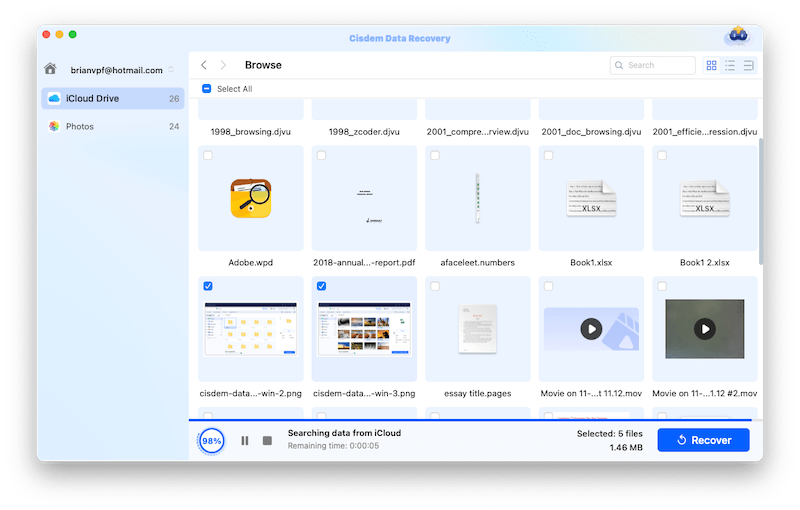Play the Movie on 11 11.12.mov video
800x510 pixels.
591,329
